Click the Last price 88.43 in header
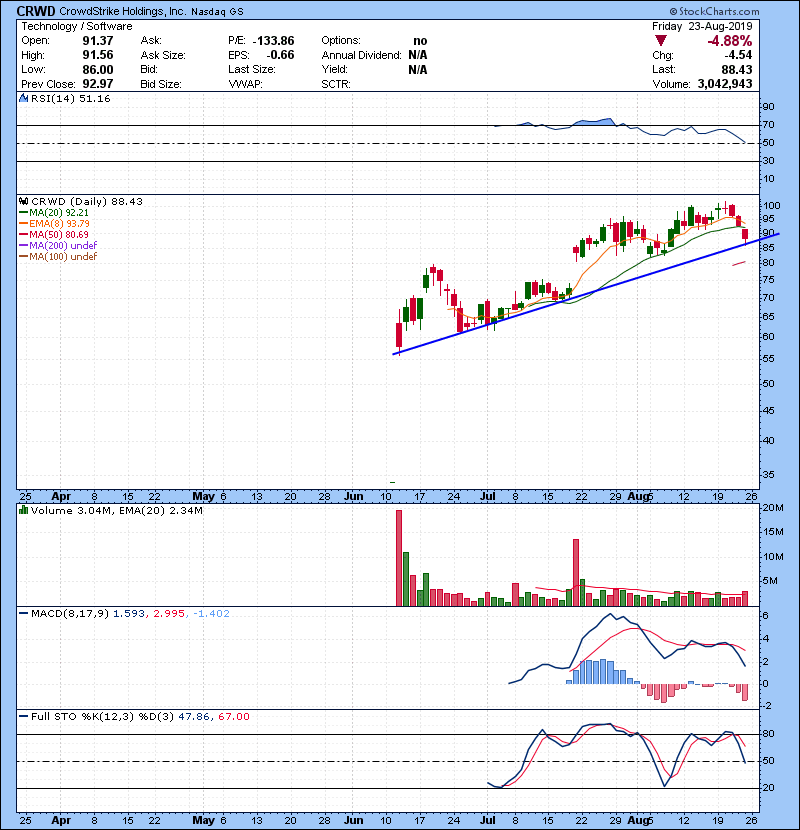 [737, 69]
